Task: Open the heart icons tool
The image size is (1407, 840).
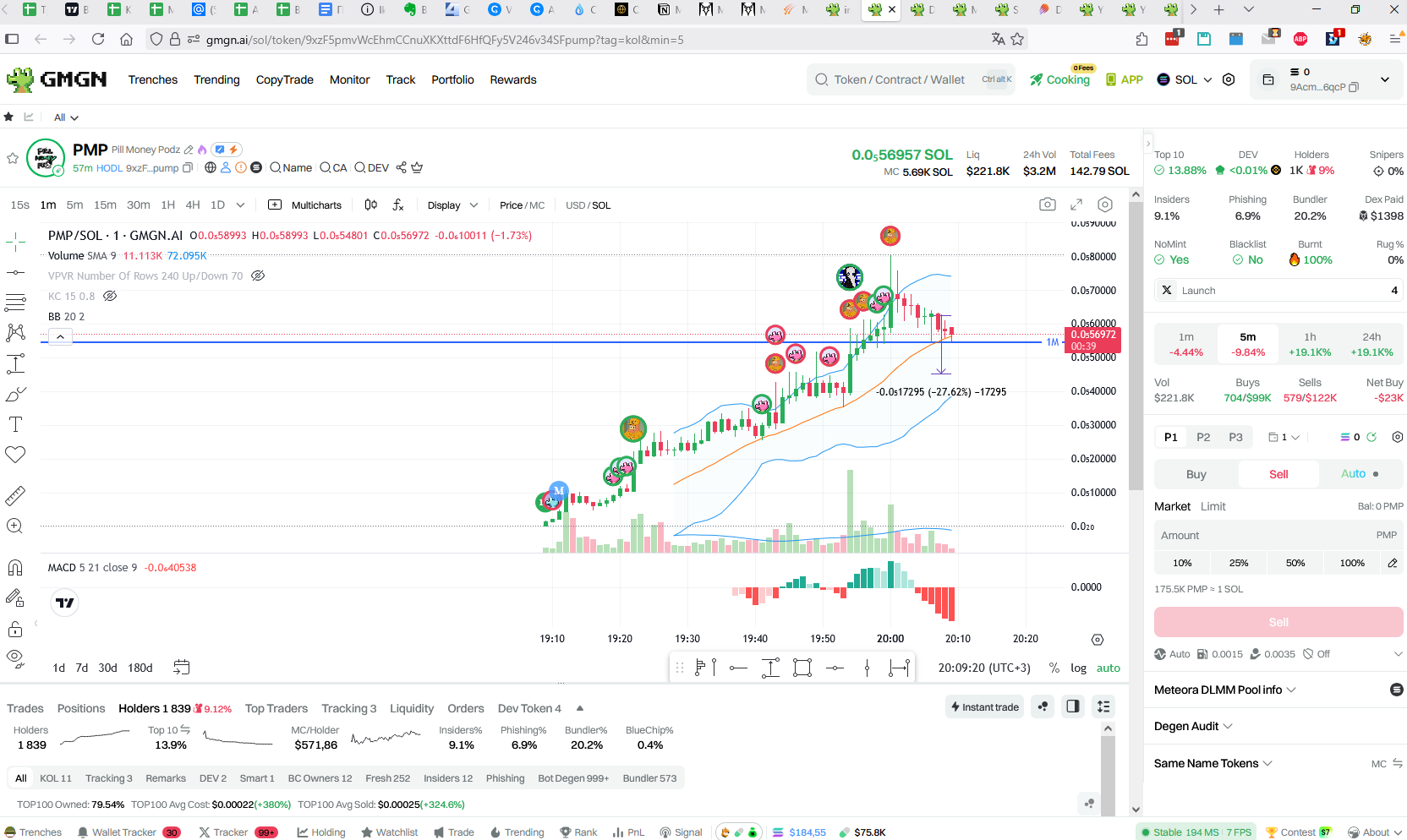Action: pyautogui.click(x=15, y=455)
